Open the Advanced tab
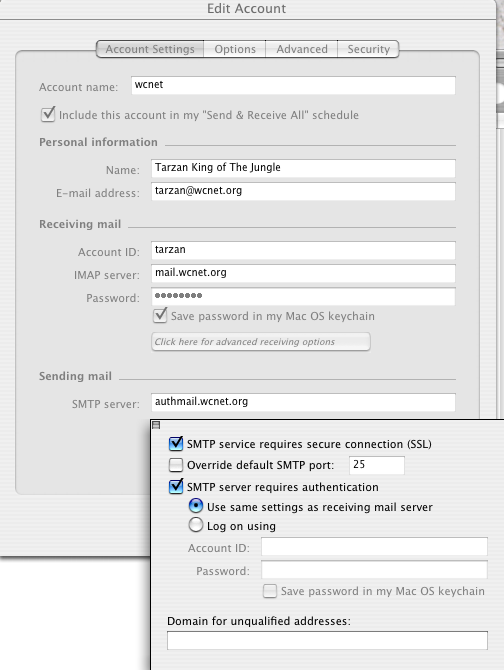504x670 pixels. 302,49
